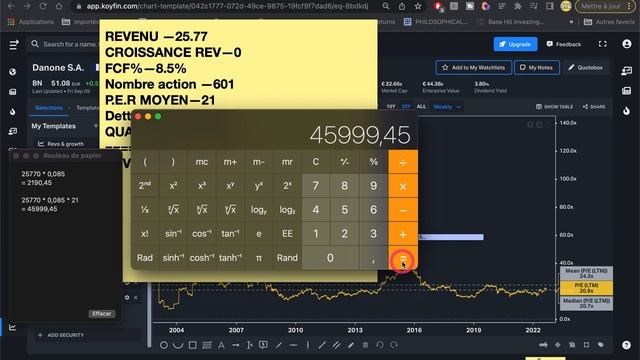
Task: Click the calculator π key
Action: coord(259,258)
